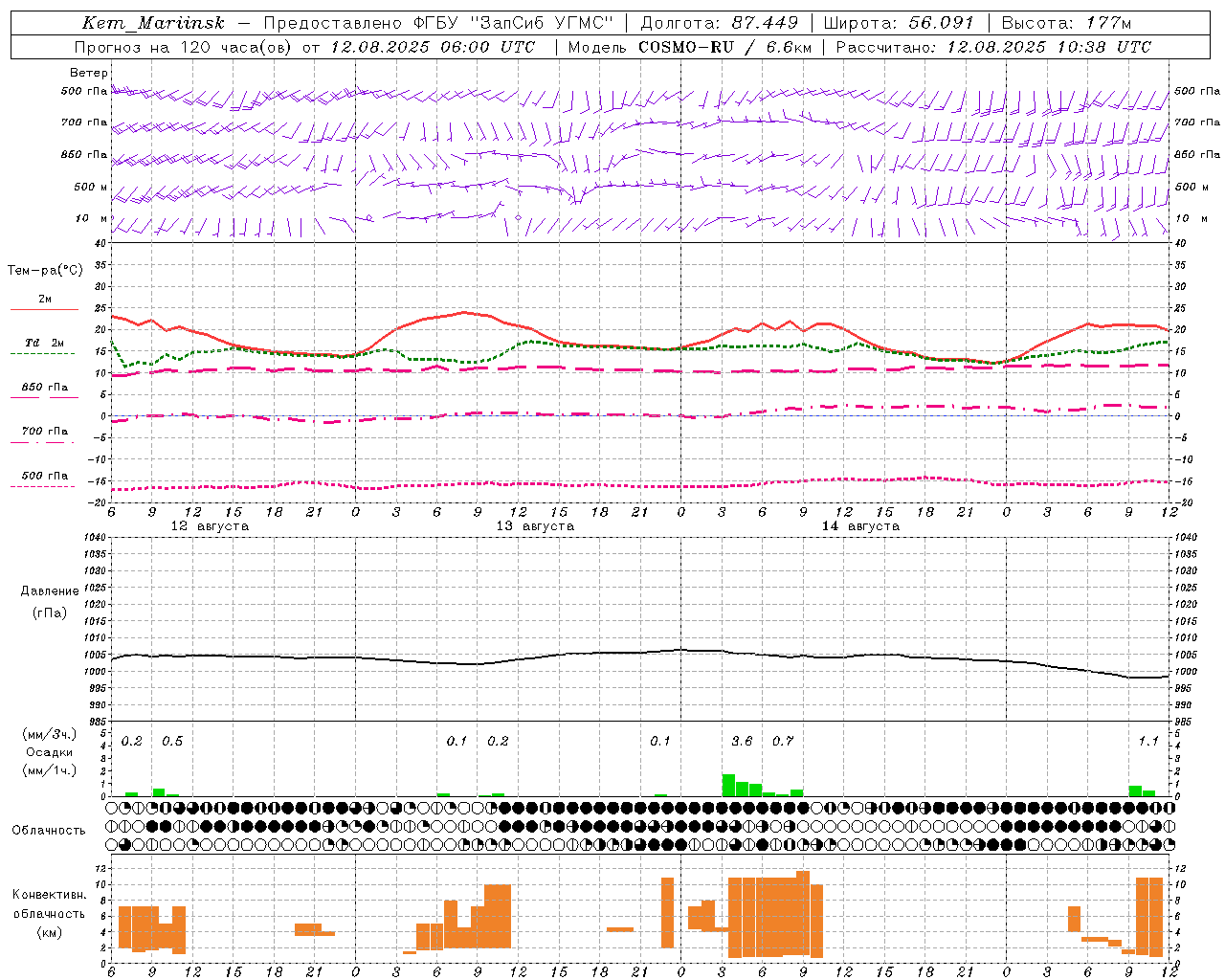1225x980 pixels.
Task: Click the 'Рассчитано: 12.08.2025 10:38 UTC' text
Action: pyautogui.click(x=993, y=47)
